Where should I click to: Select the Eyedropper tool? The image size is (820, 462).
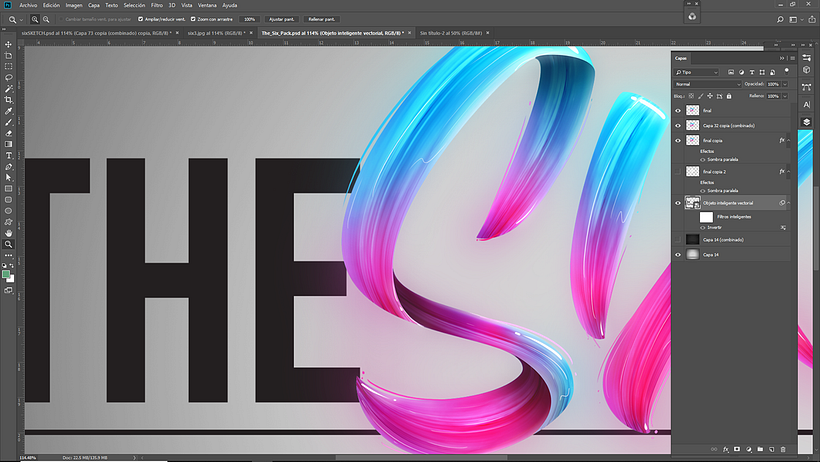click(9, 111)
